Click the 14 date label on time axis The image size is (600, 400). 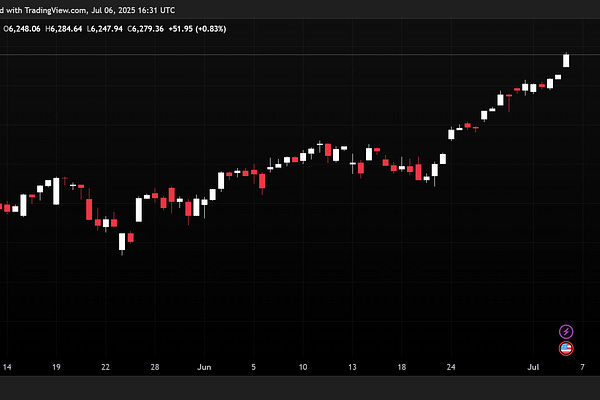[x=7, y=367]
